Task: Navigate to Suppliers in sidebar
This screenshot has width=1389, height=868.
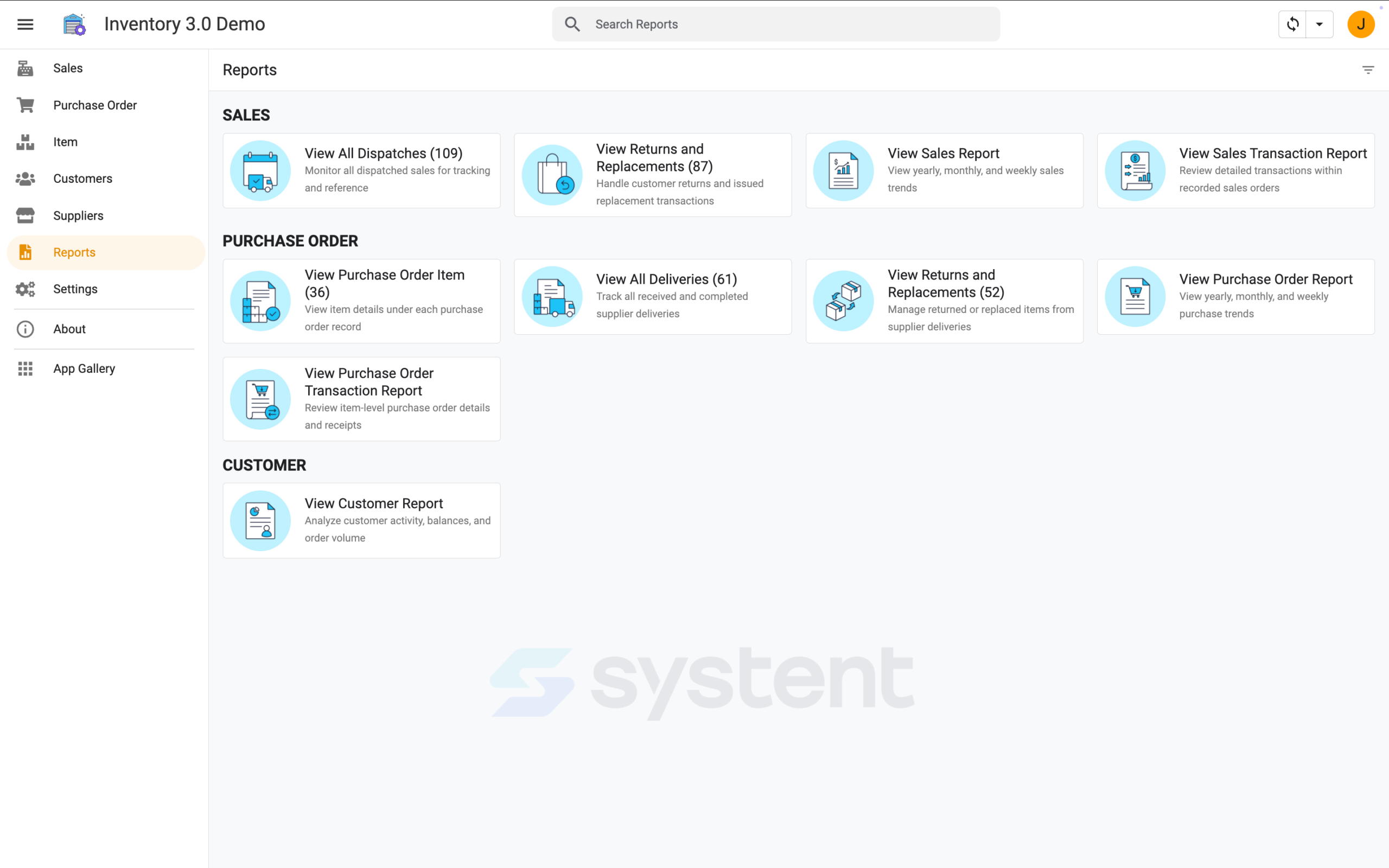Action: point(106,215)
